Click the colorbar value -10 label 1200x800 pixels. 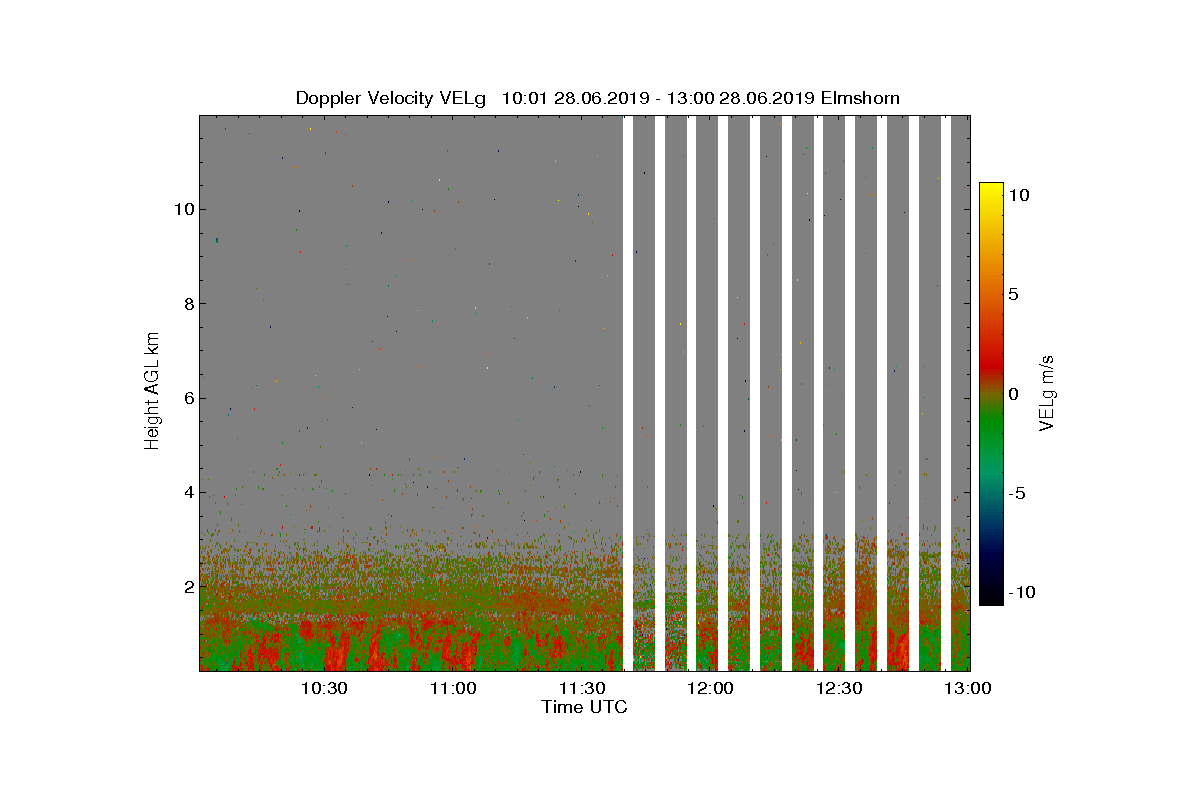[1022, 593]
